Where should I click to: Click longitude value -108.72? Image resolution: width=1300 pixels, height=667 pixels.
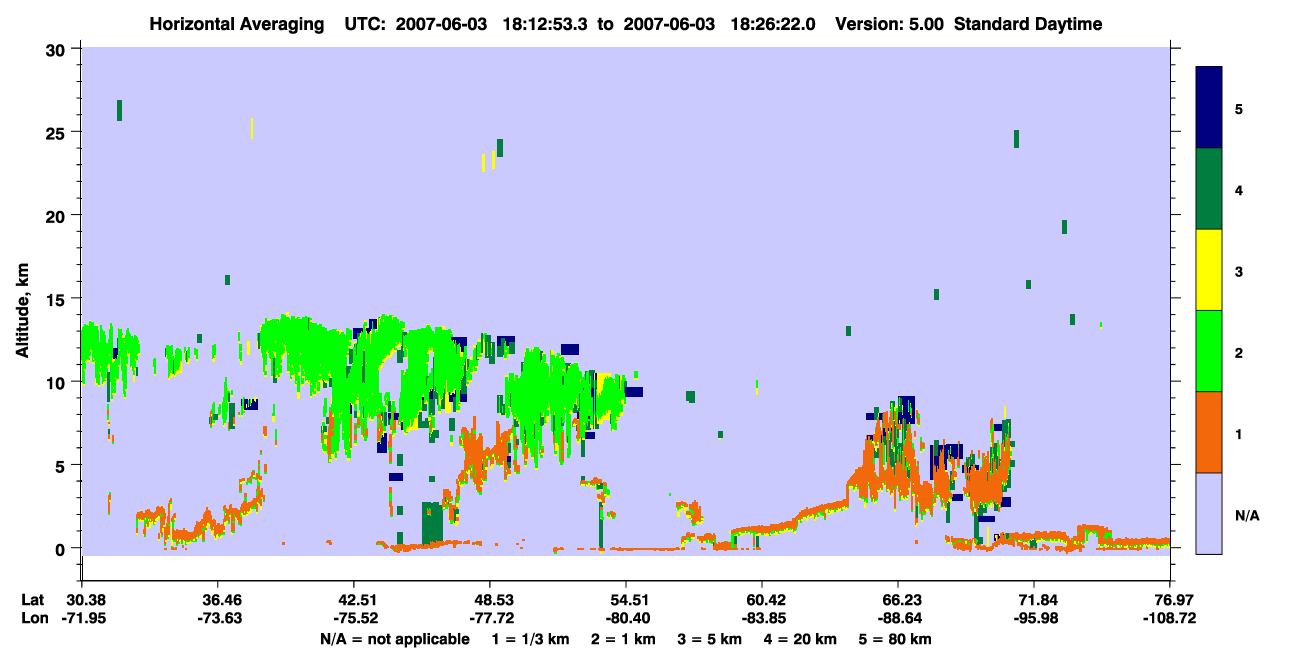(1170, 618)
